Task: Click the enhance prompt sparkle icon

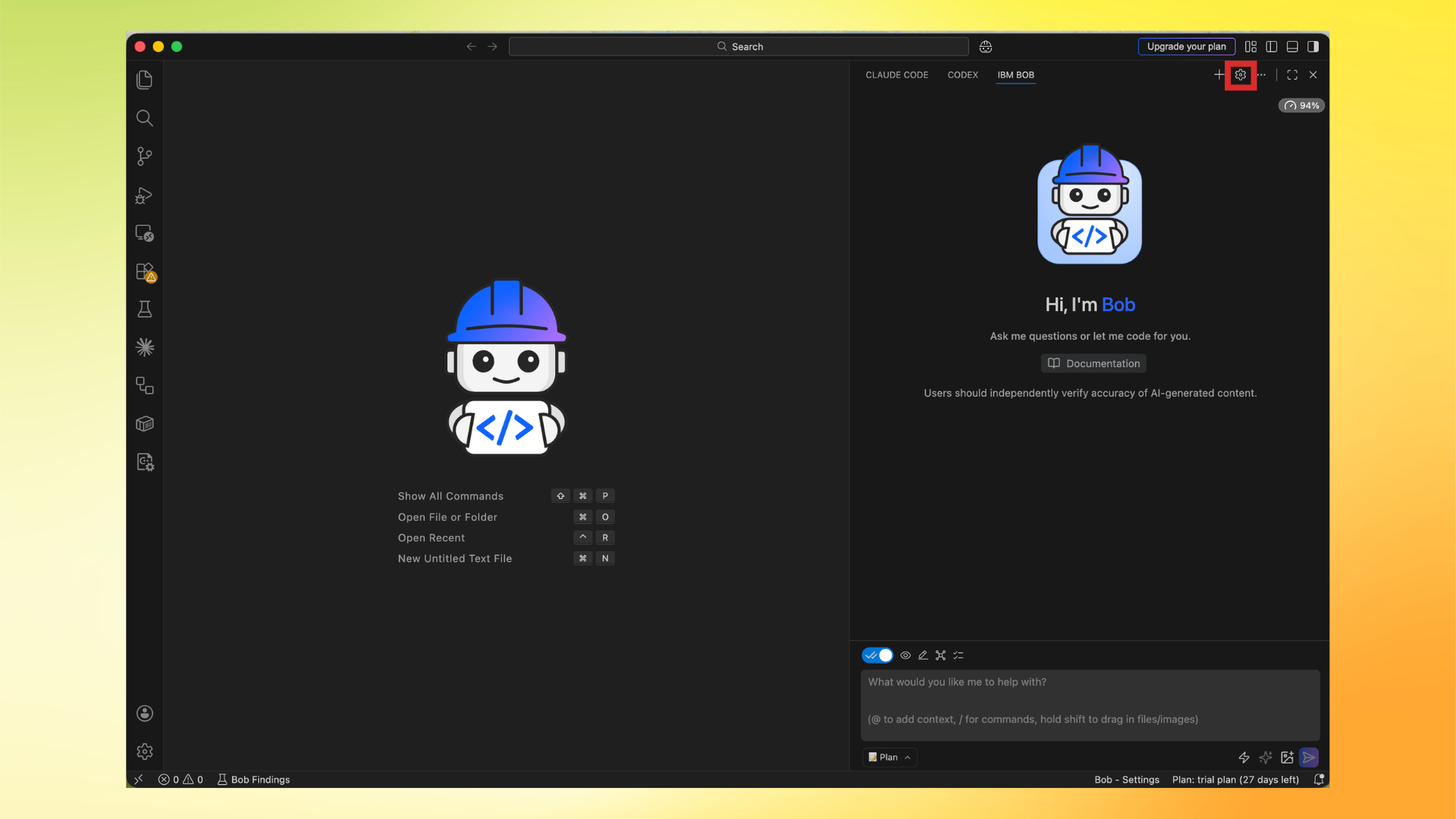Action: point(1265,757)
